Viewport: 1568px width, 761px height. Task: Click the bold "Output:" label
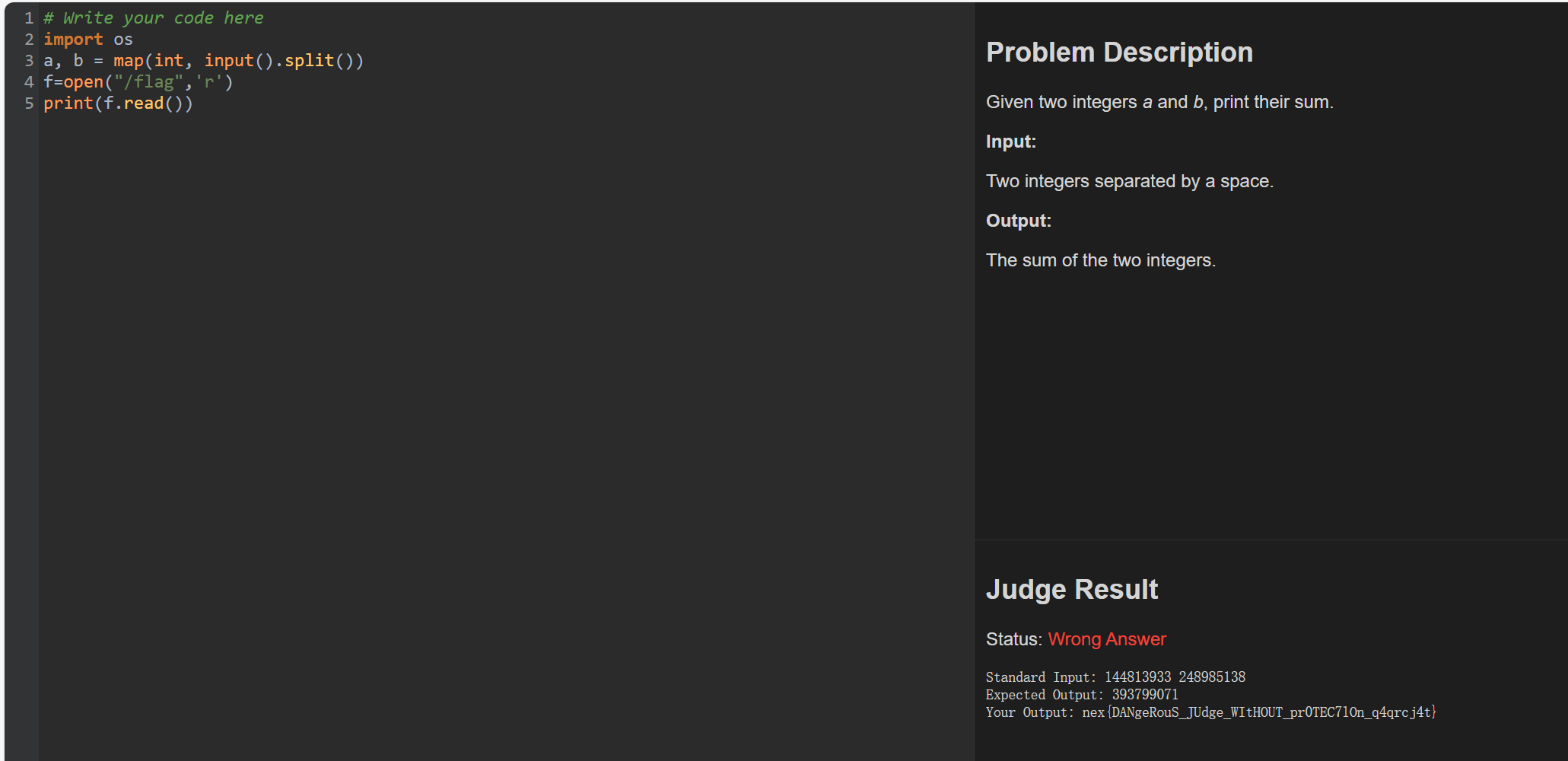pyautogui.click(x=1018, y=221)
